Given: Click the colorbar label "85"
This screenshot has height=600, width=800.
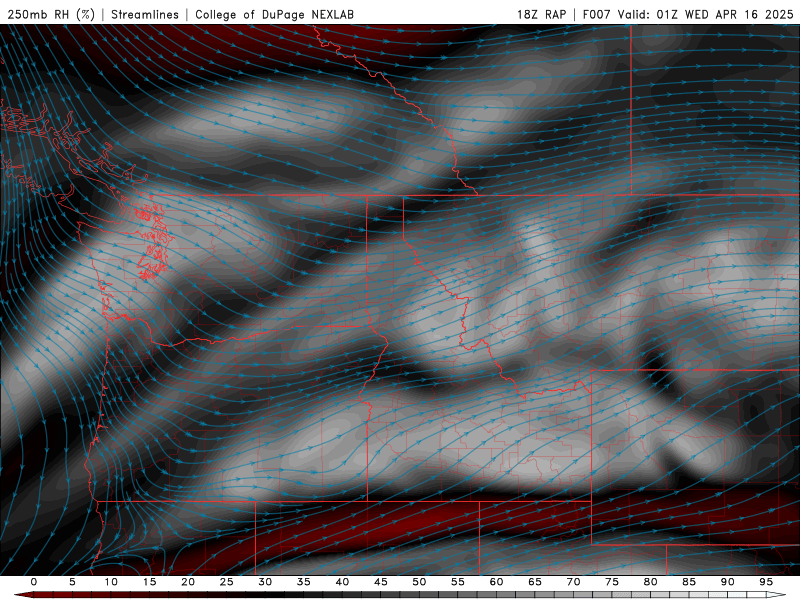Looking at the screenshot, I should click(689, 582).
